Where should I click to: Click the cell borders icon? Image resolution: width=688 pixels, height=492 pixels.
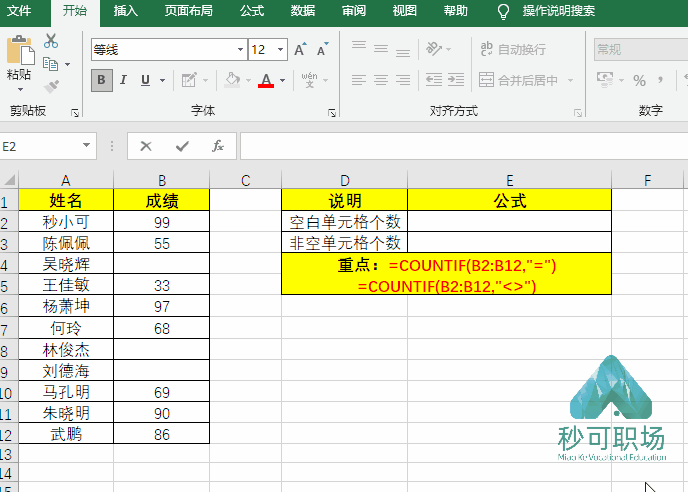[x=189, y=80]
